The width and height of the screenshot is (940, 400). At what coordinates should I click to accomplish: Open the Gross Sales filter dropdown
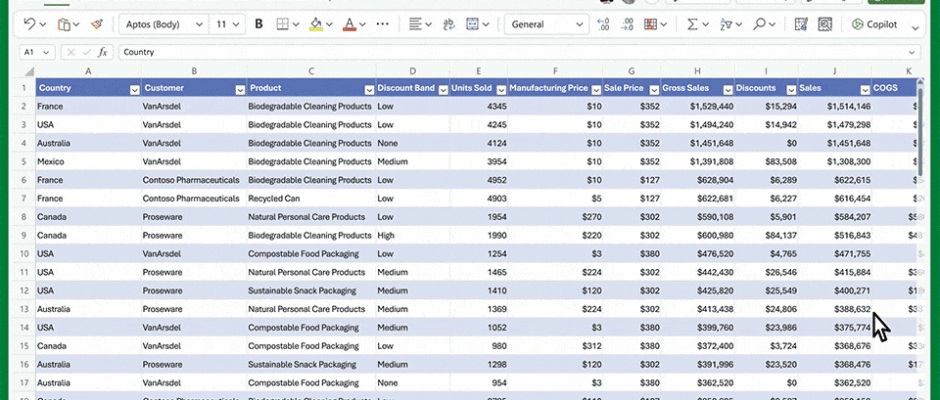[x=728, y=90]
